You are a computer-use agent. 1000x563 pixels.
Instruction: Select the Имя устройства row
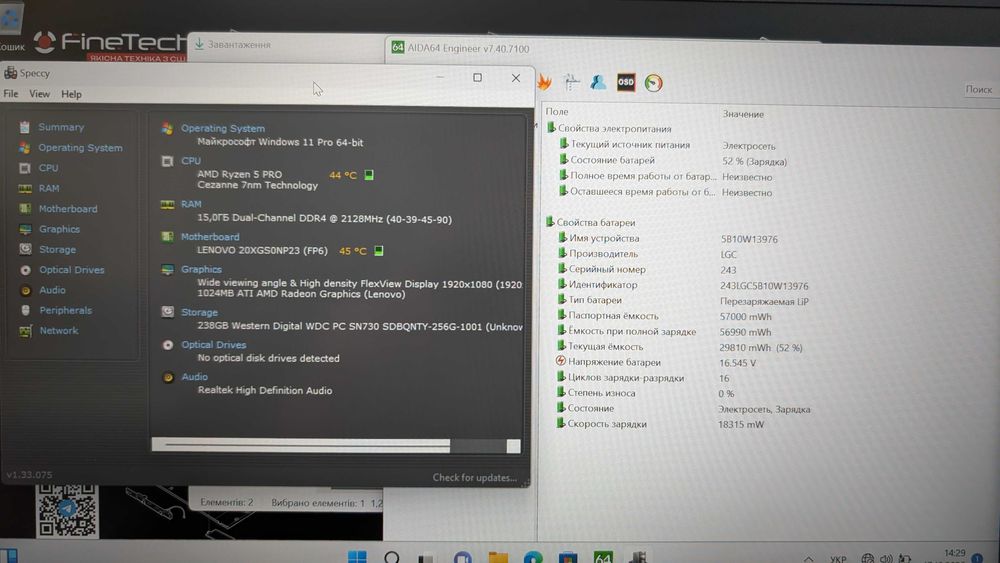[668, 238]
